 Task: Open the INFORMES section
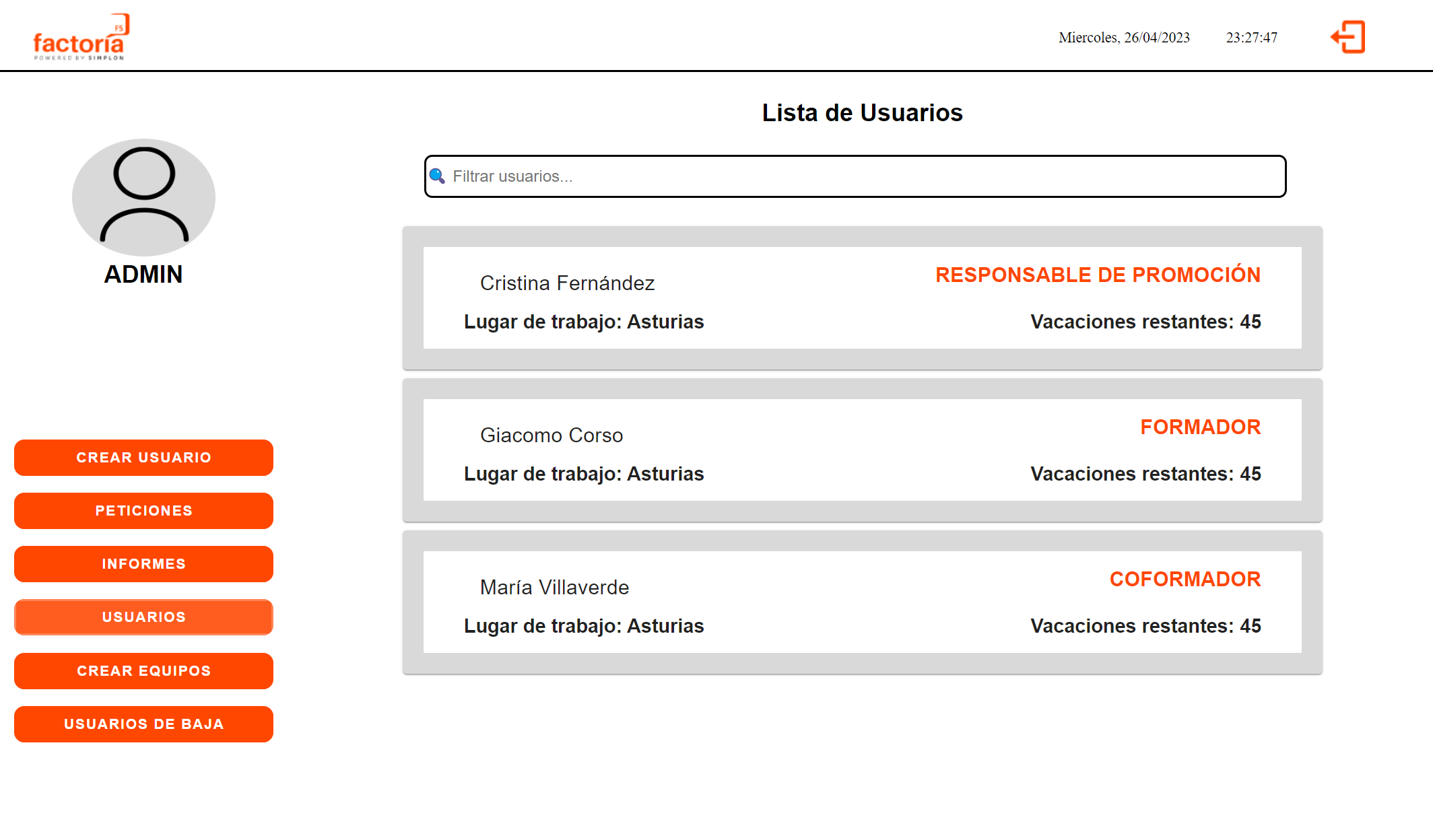pyautogui.click(x=143, y=563)
